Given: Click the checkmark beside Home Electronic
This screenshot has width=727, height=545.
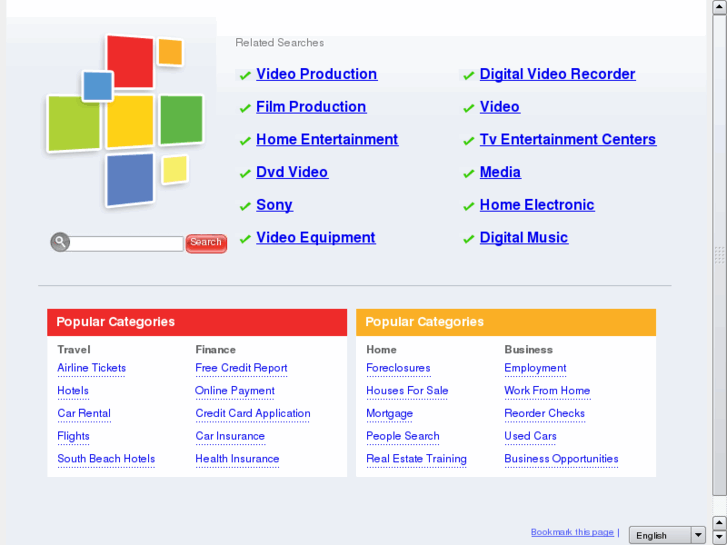Looking at the screenshot, I should pos(469,206).
